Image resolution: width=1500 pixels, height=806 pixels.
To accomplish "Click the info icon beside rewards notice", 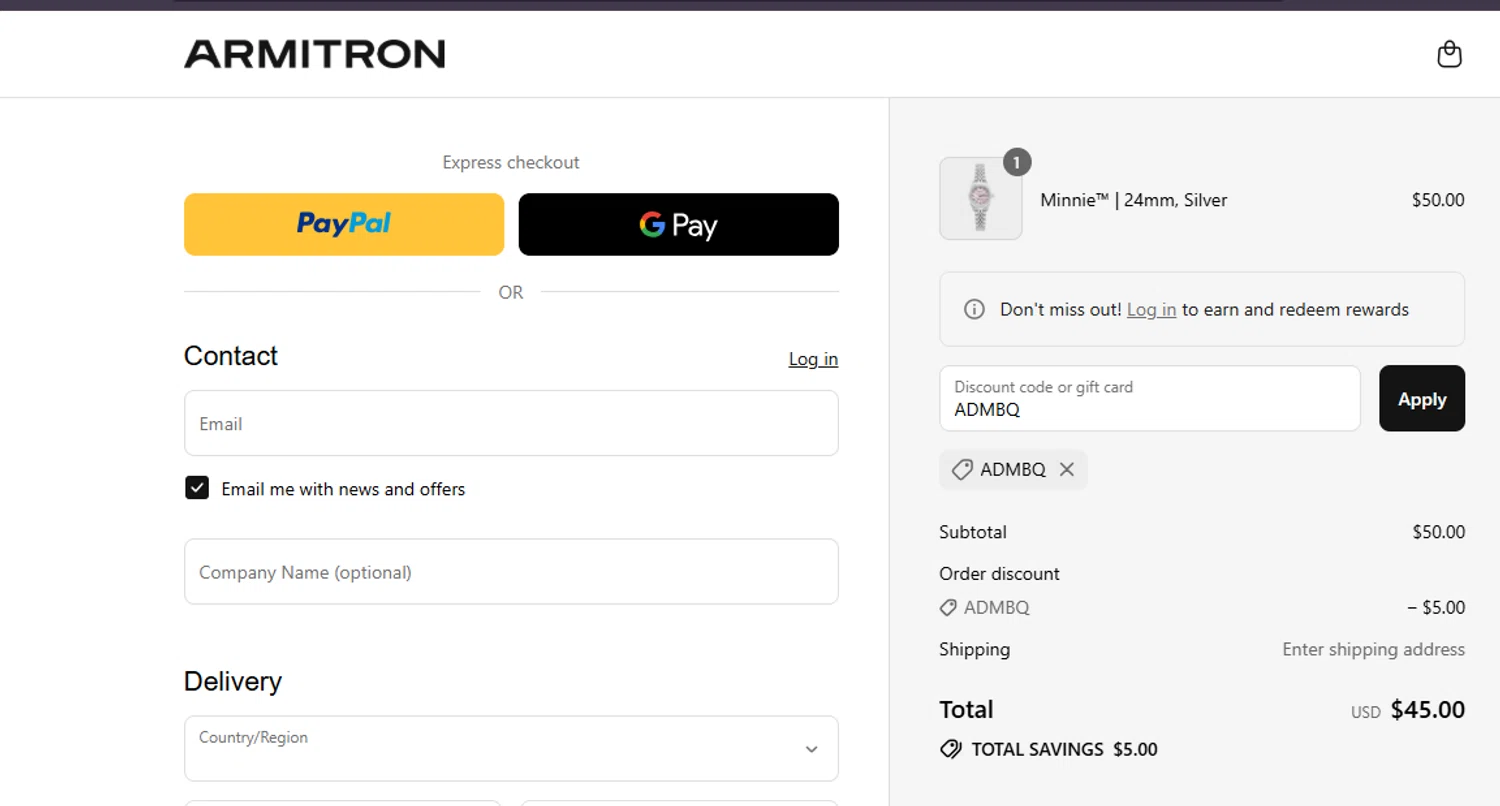I will click(974, 310).
